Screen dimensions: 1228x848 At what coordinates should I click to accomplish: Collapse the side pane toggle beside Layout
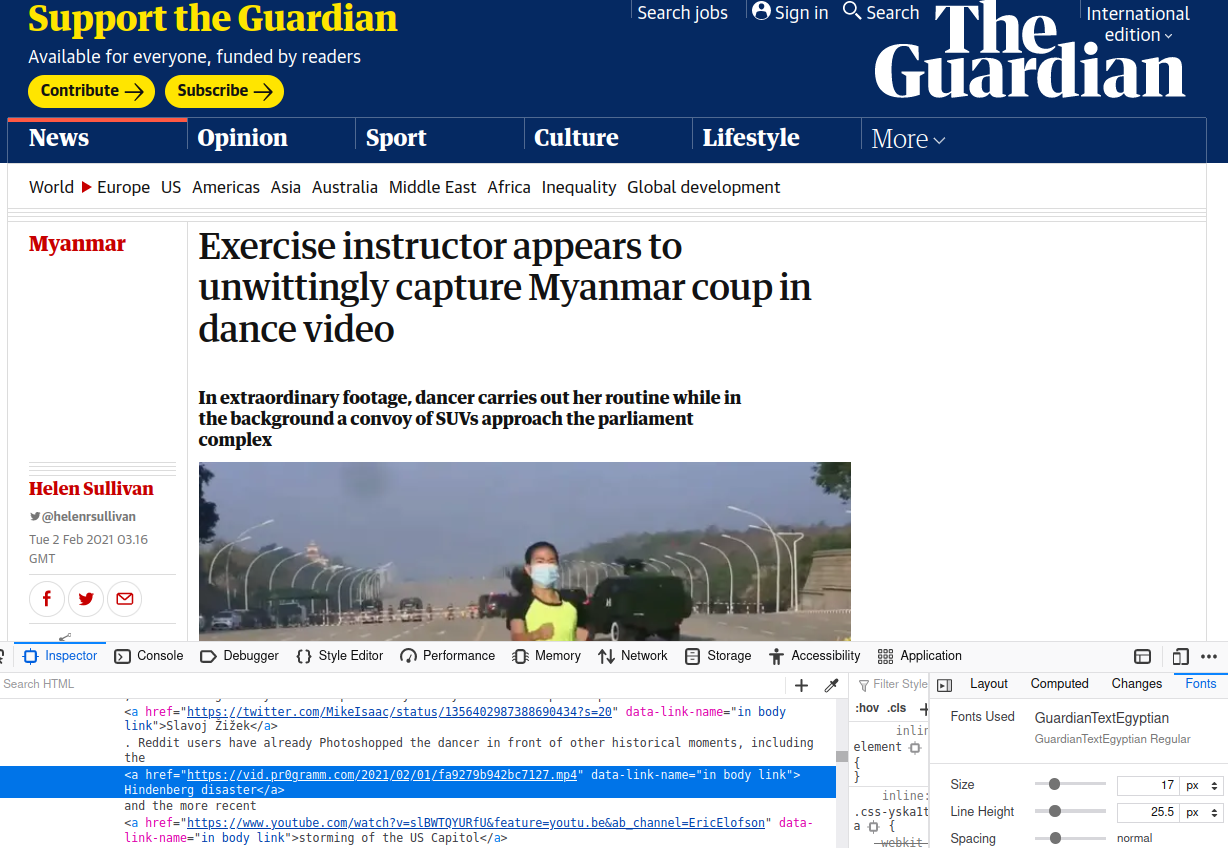944,685
